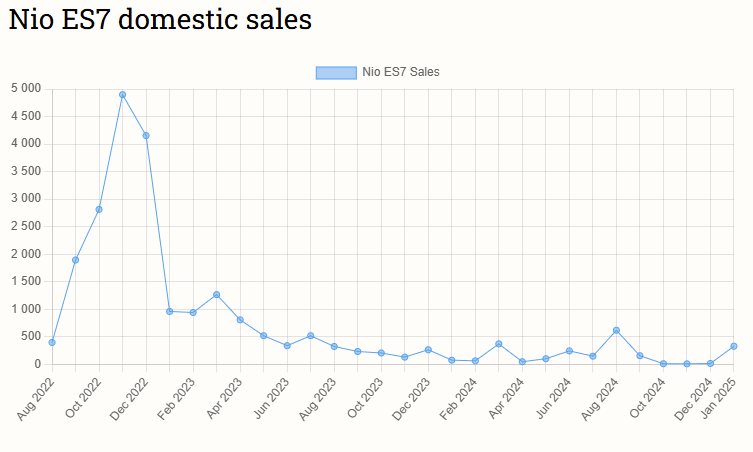Viewport: 753px width, 452px height.
Task: Click the '5 000' y-axis label
Action: coord(25,89)
